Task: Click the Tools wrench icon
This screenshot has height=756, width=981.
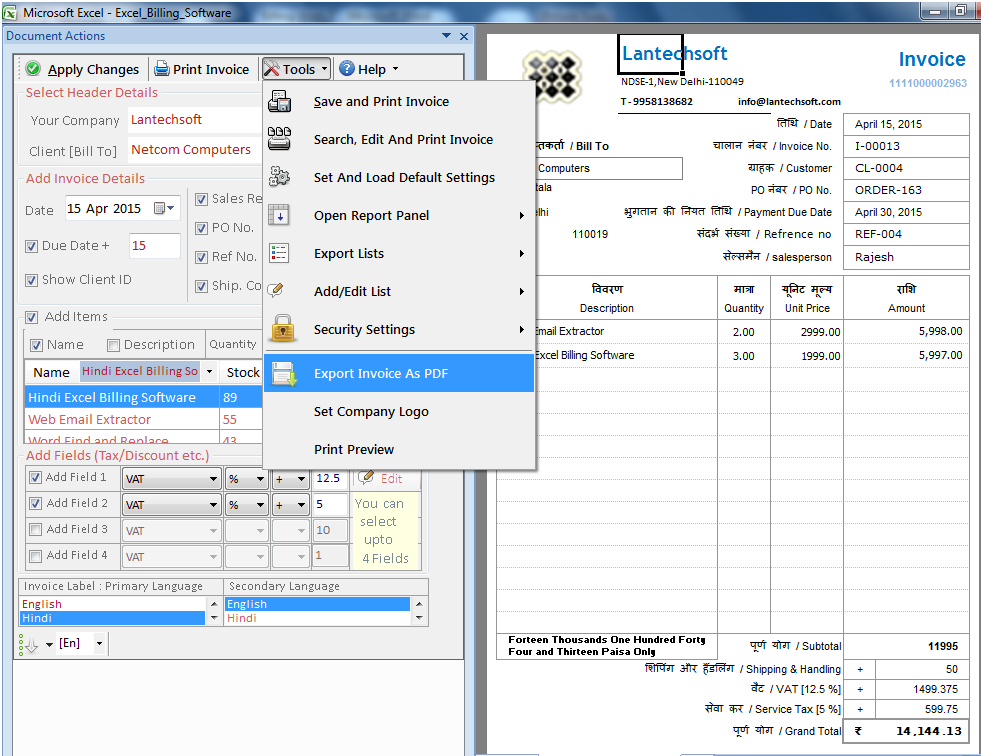Action: tap(272, 68)
